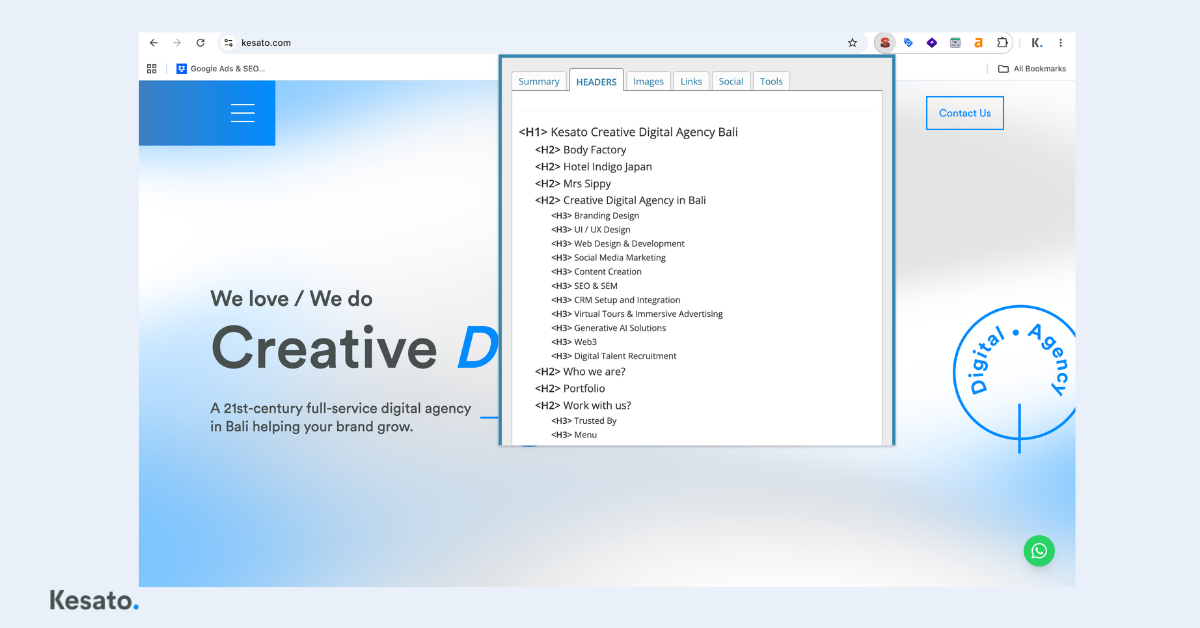Select H1 'Kesato Creative Digital Agency Bali'
Viewport: 1200px width, 628px height.
[x=628, y=132]
